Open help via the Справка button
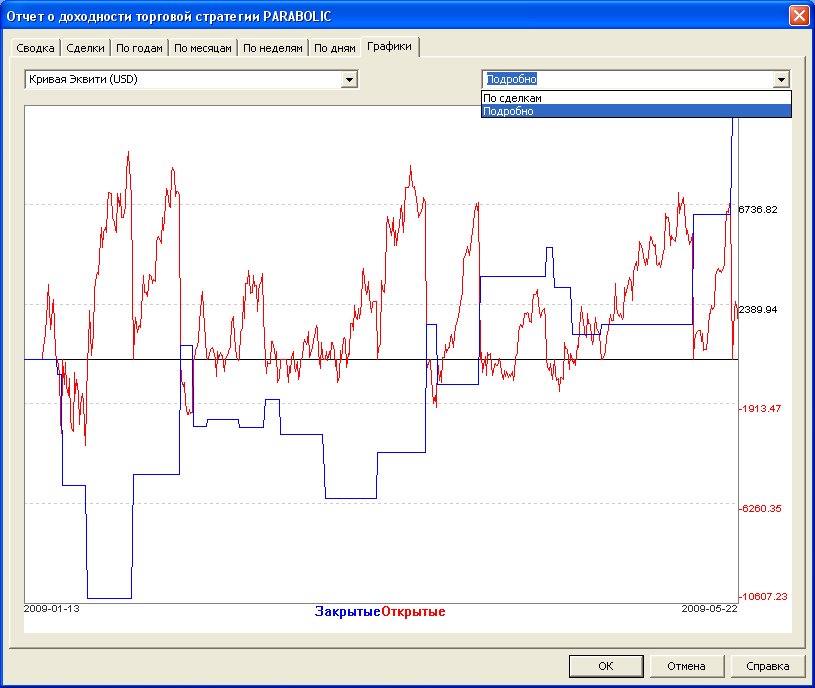The image size is (815, 688). click(x=768, y=666)
